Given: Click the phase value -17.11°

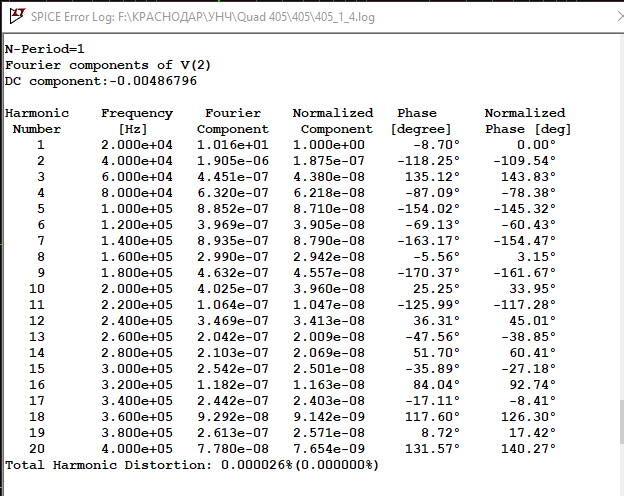Looking at the screenshot, I should click(432, 400).
